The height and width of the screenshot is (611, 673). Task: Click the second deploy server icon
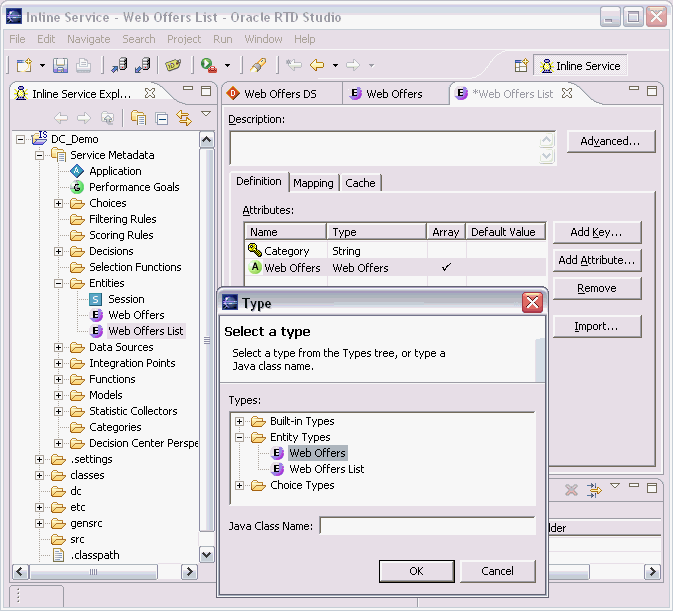[x=142, y=65]
